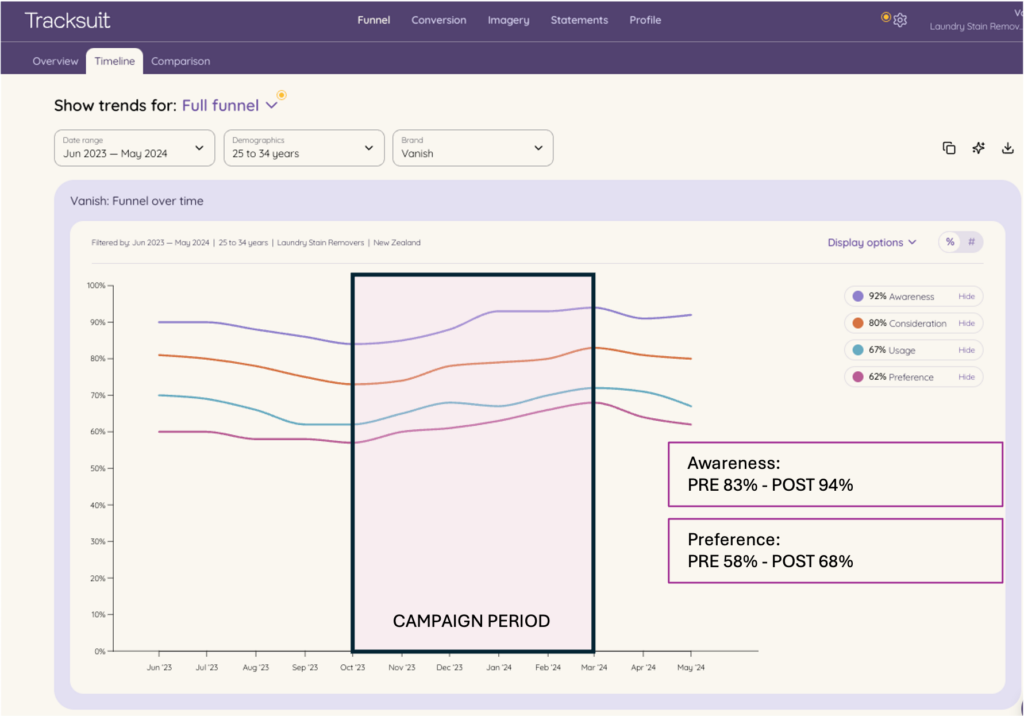Go to the Imagery page

510,20
